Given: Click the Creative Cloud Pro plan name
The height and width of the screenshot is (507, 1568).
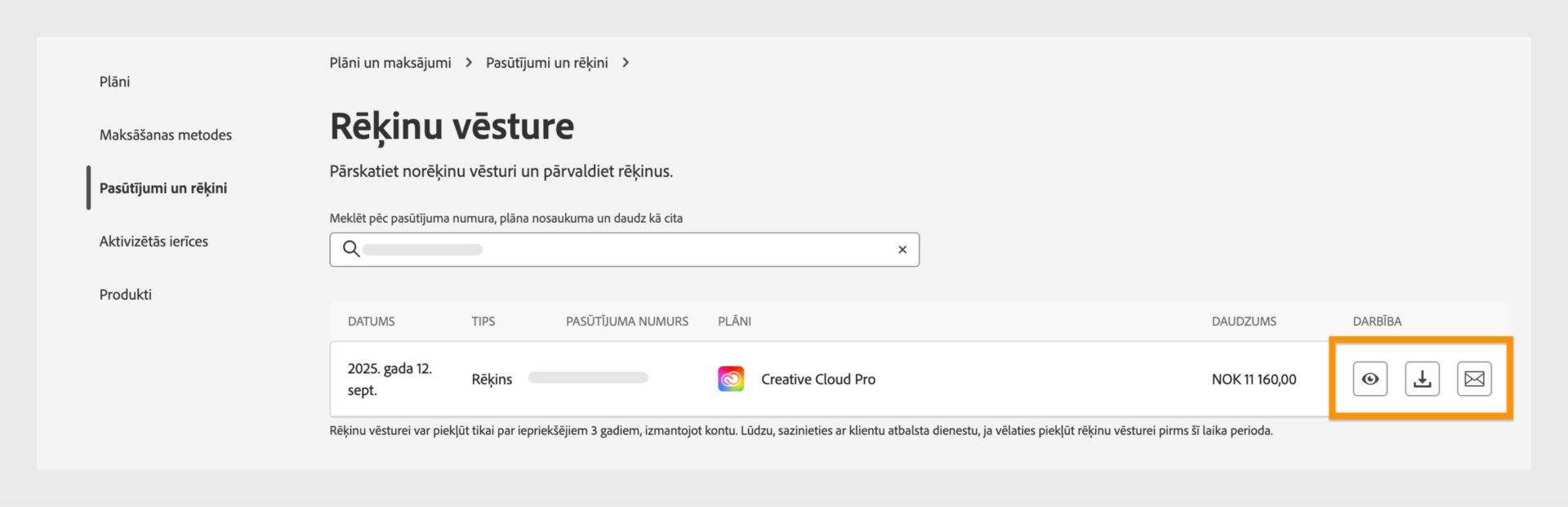Looking at the screenshot, I should pyautogui.click(x=818, y=380).
